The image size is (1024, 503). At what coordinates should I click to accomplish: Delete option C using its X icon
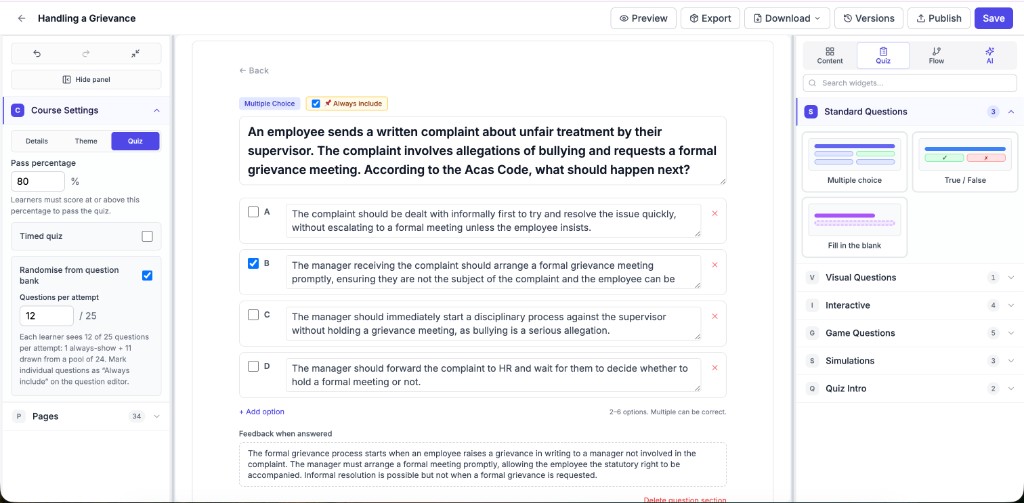[714, 316]
